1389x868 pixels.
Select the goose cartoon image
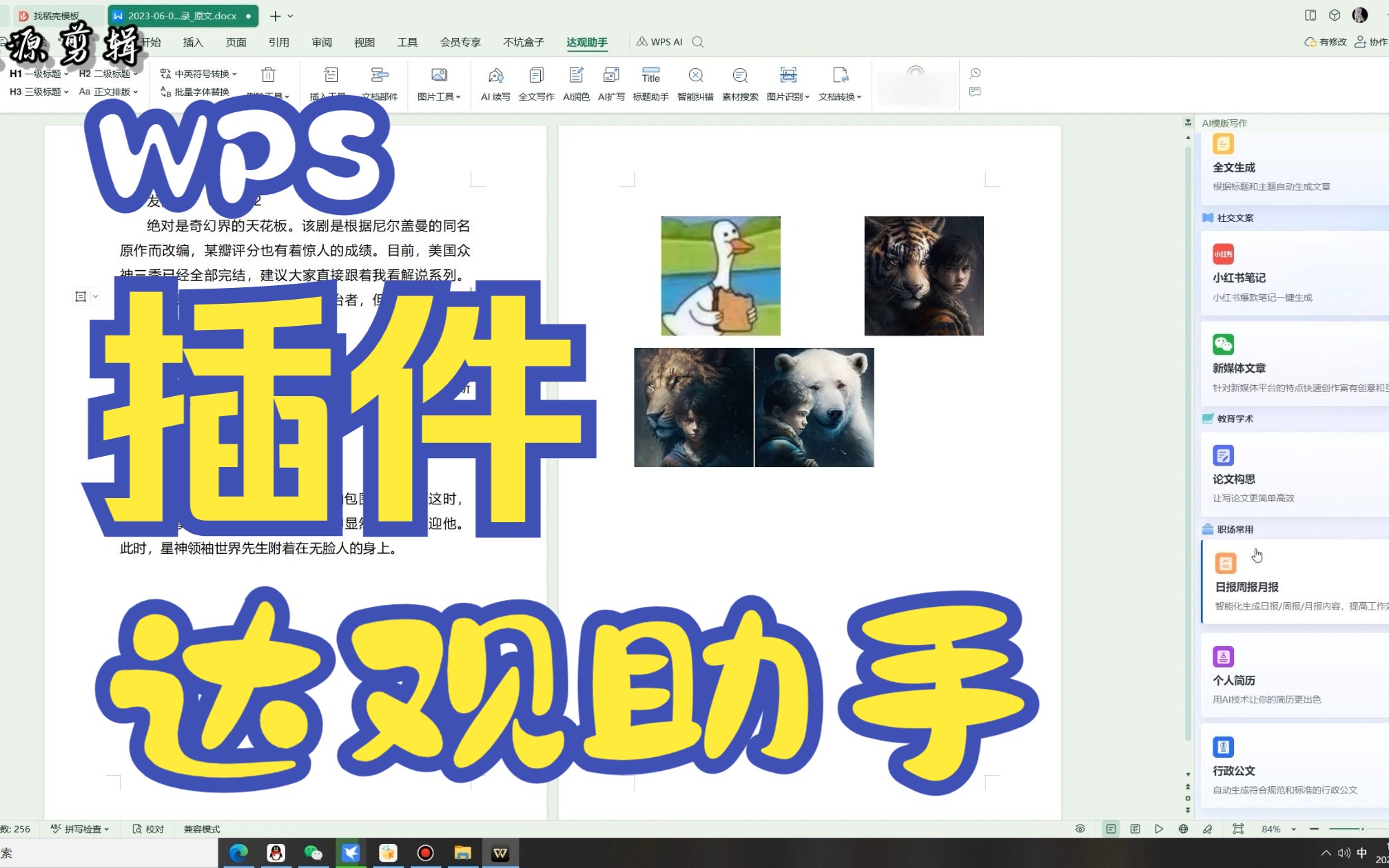coord(721,276)
